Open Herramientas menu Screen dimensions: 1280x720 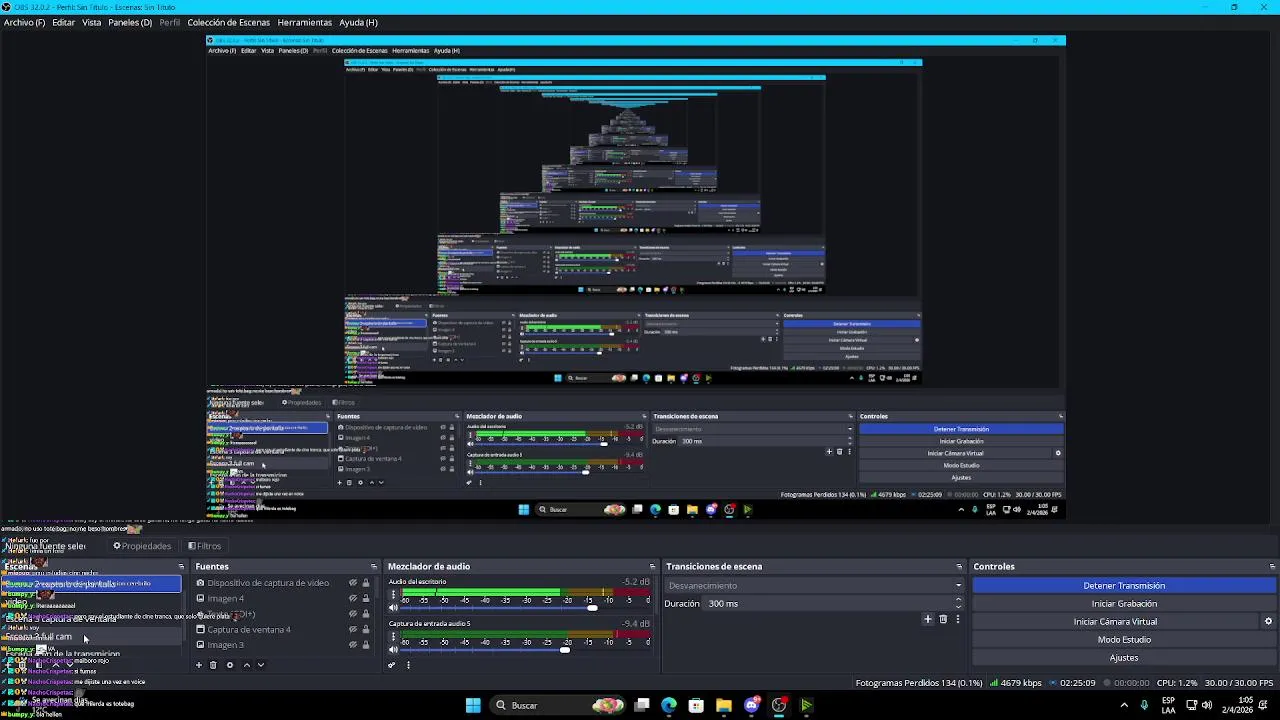tap(305, 22)
